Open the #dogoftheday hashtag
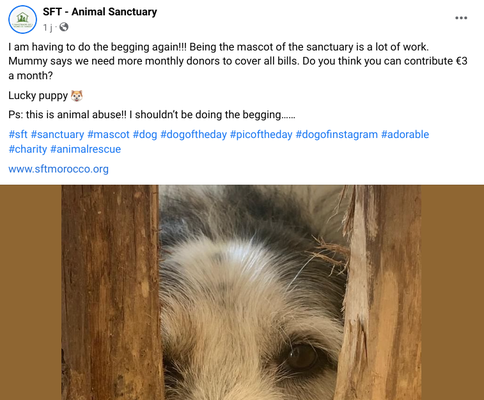This screenshot has height=400, width=484. 194,134
